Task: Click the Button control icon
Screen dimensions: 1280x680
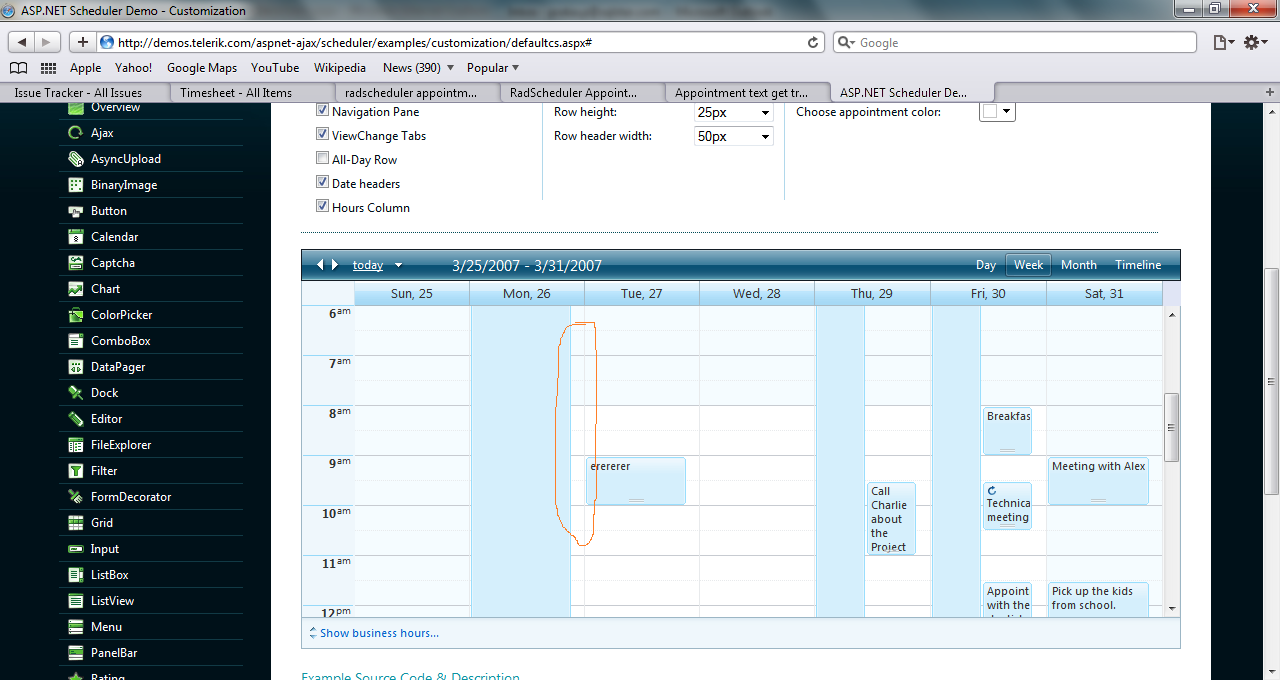Action: click(75, 211)
